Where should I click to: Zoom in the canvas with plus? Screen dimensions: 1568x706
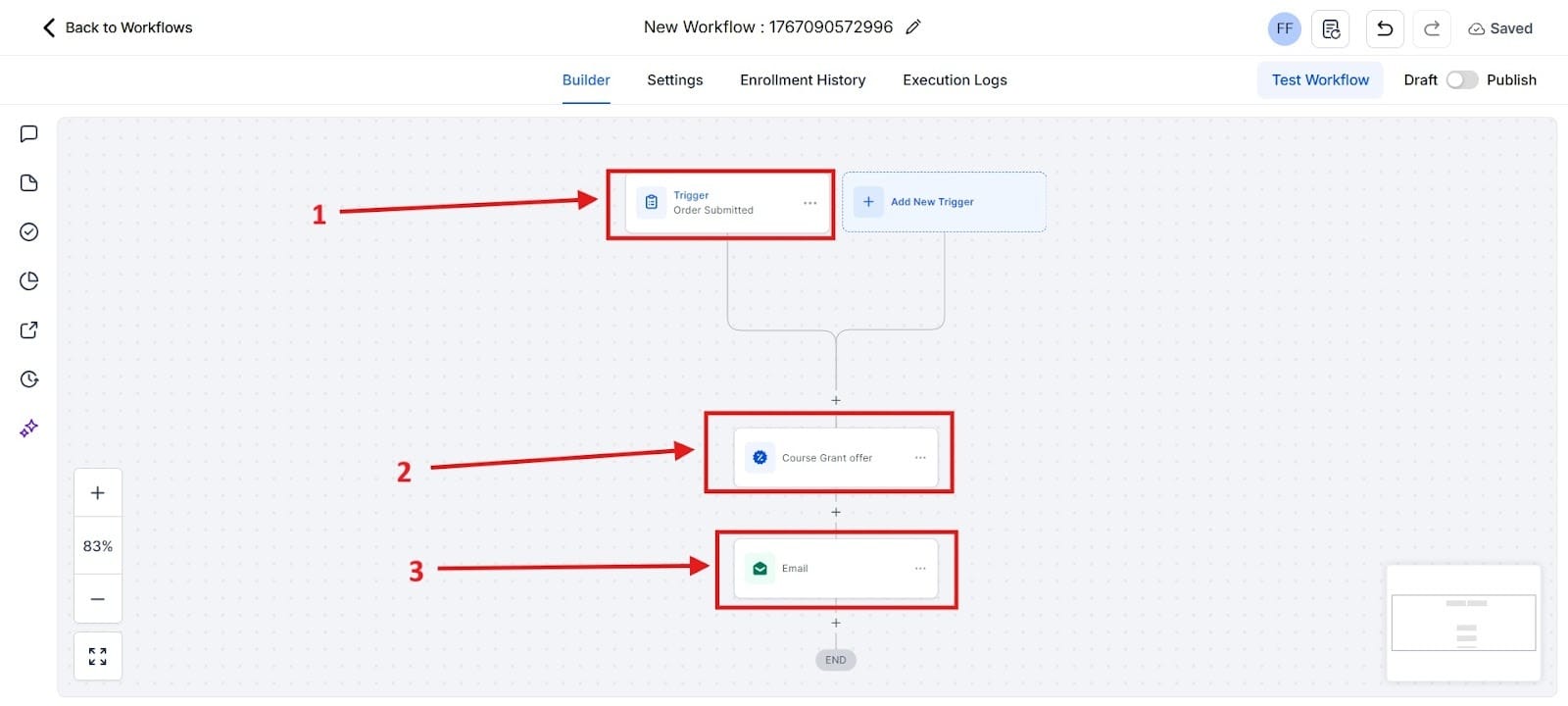(98, 493)
